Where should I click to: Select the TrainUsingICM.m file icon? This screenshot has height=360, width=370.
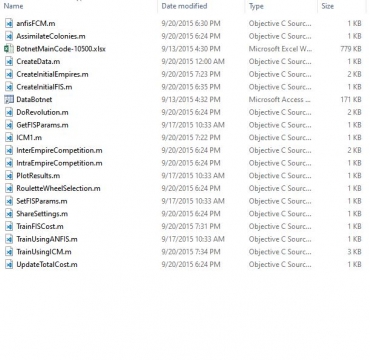pos(9,252)
